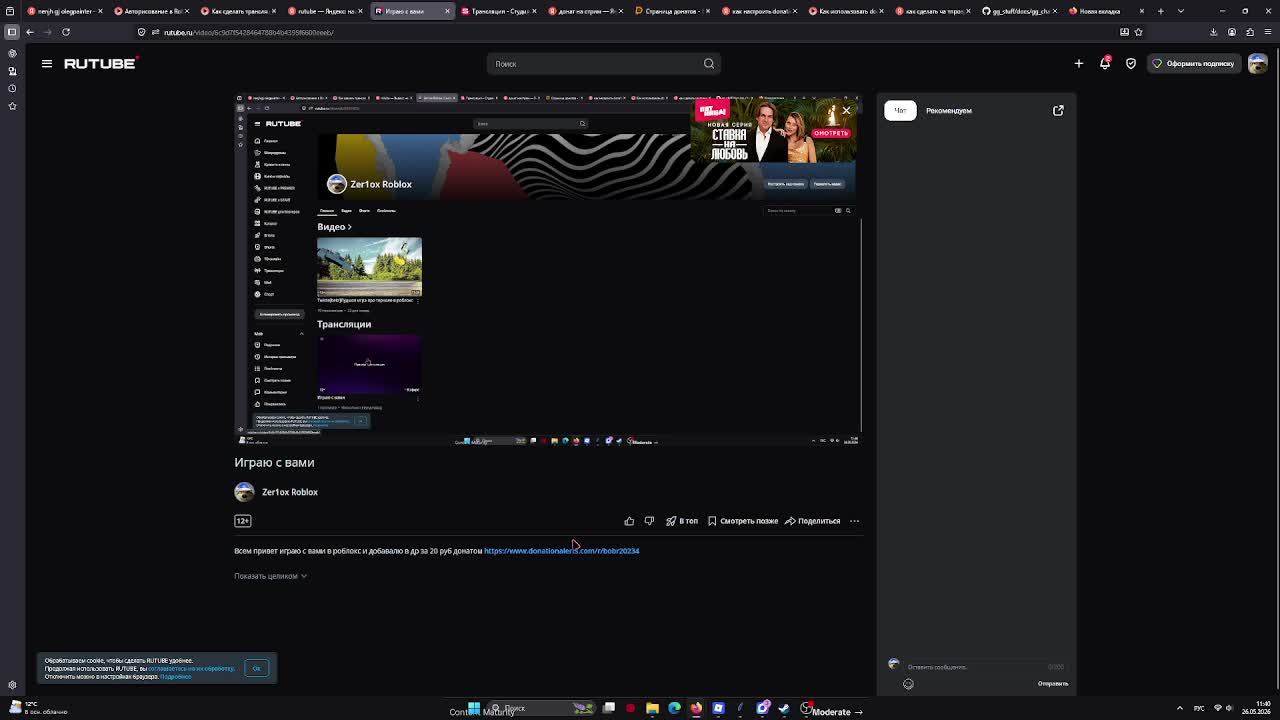Switch to the rutube Яндекс browser tab

point(326,11)
